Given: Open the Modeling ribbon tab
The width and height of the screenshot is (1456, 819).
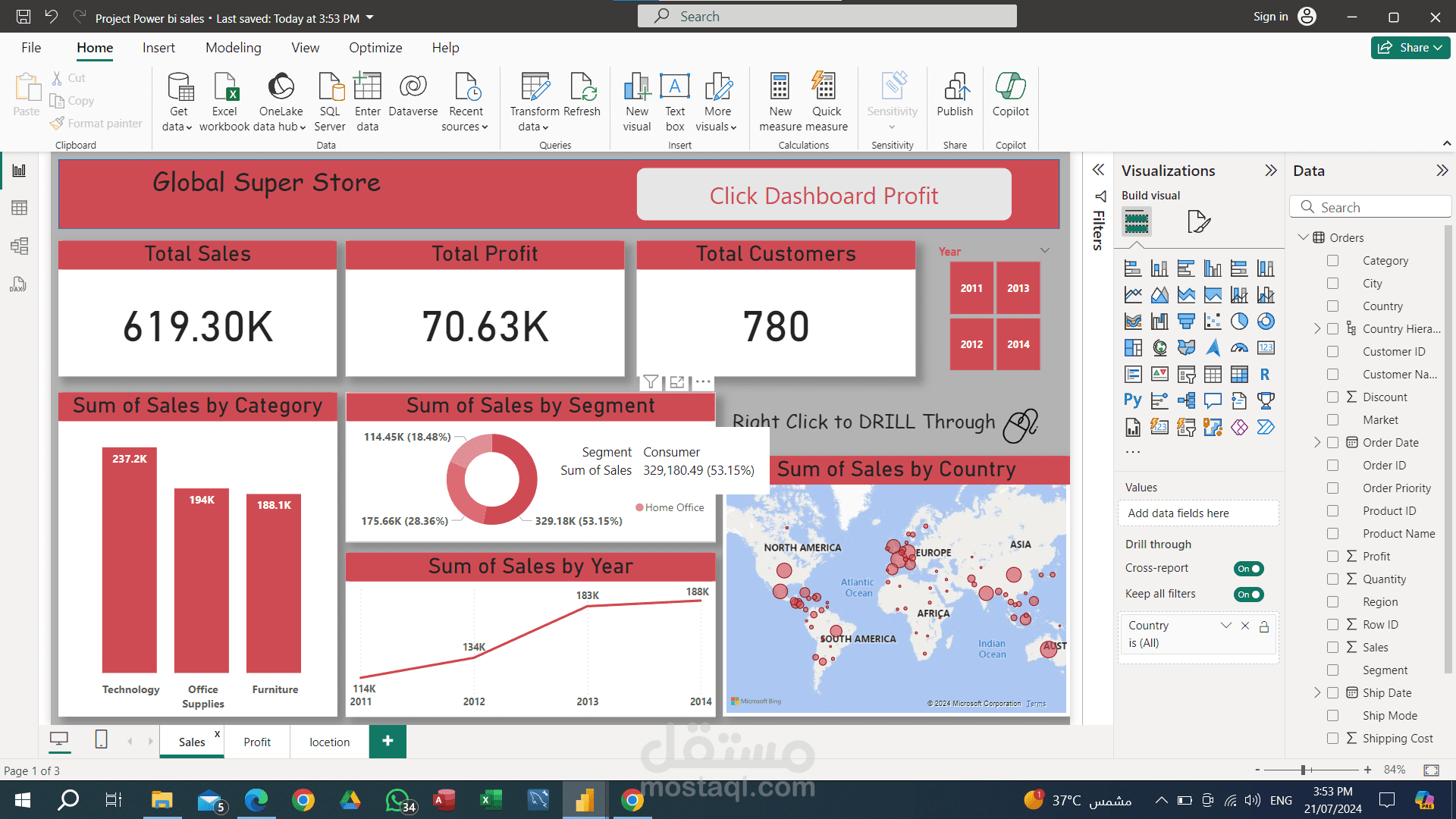Looking at the screenshot, I should [233, 48].
